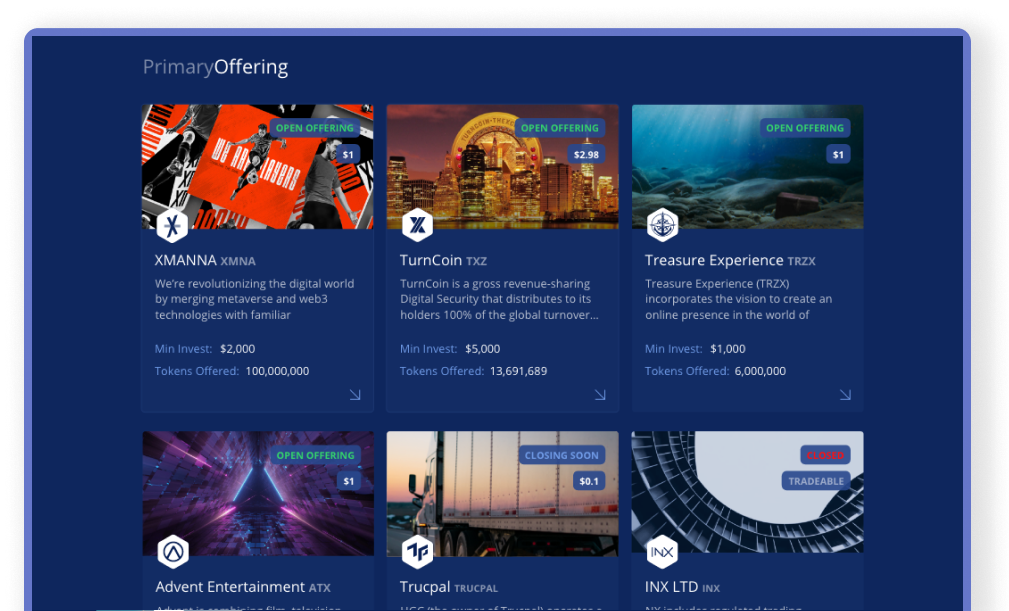Click Open Offering badge on Advent Entertainment
This screenshot has height=611, width=1009.
point(315,455)
